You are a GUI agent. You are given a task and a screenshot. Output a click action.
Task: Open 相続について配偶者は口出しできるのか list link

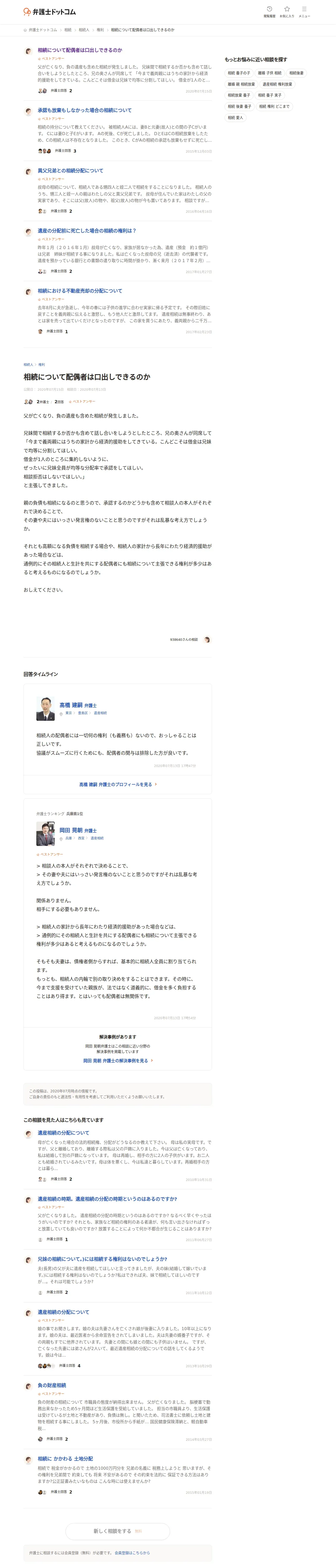[x=80, y=50]
